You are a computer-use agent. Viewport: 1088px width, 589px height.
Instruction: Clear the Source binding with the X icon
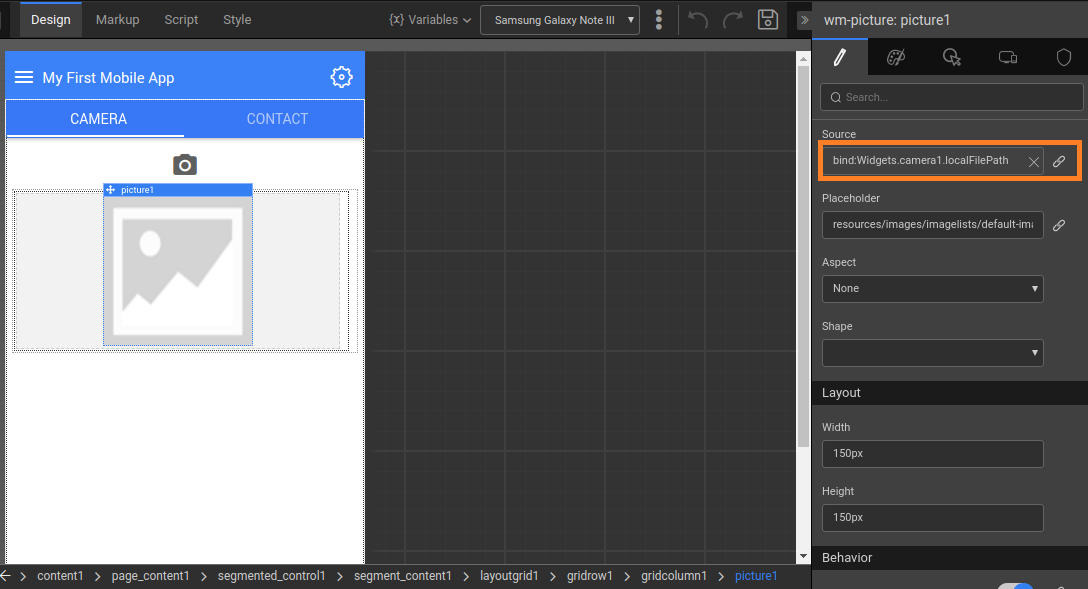click(1033, 160)
